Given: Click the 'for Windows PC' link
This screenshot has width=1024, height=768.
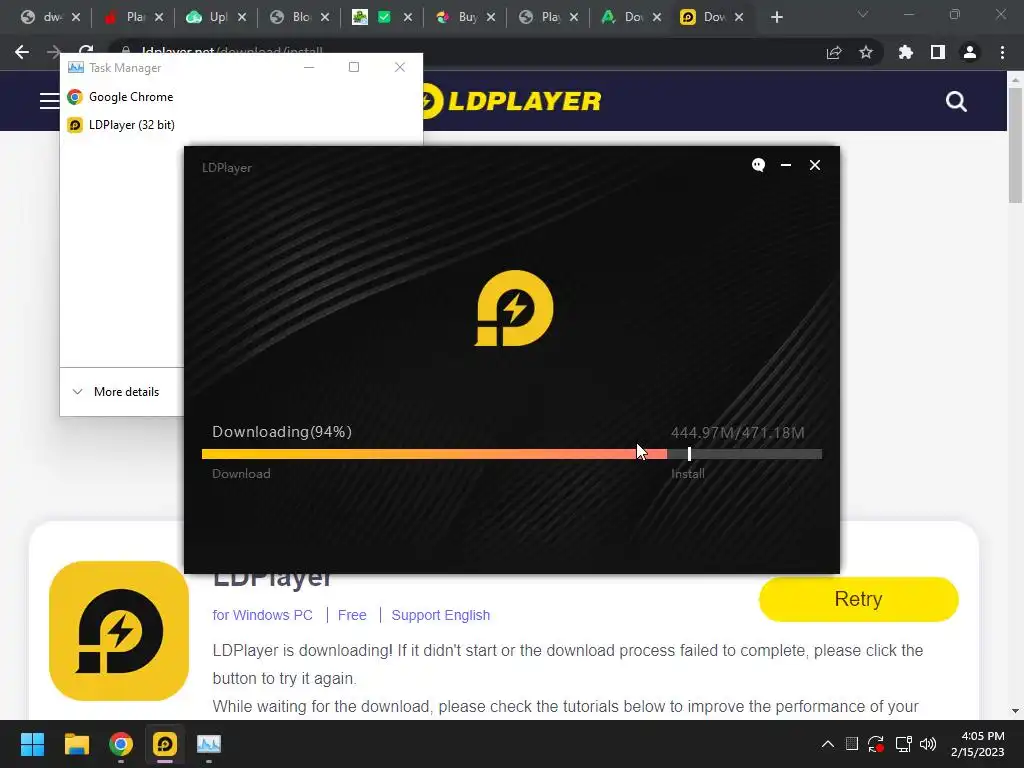Looking at the screenshot, I should point(263,615).
